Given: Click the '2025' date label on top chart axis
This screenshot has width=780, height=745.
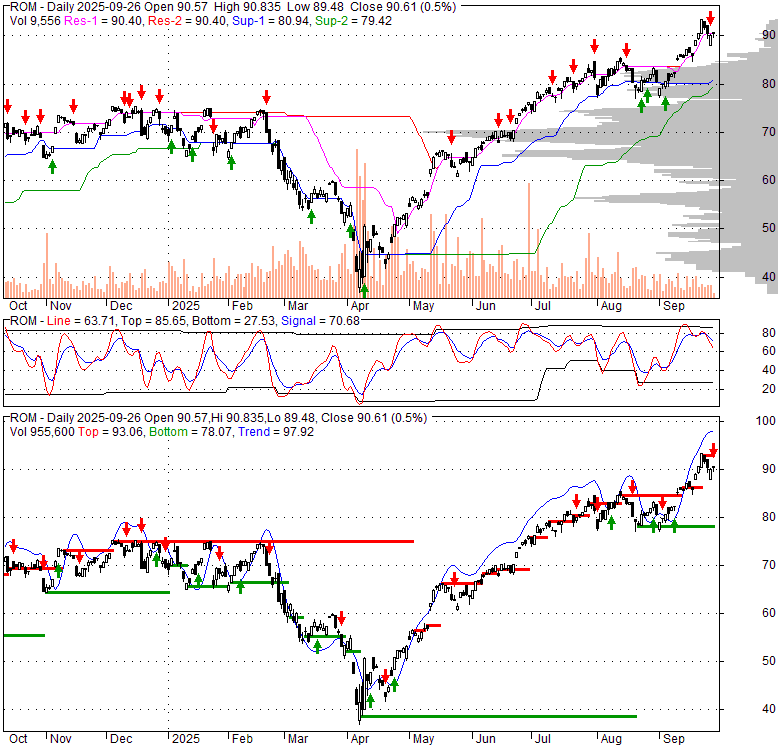Looking at the screenshot, I should click(x=186, y=306).
